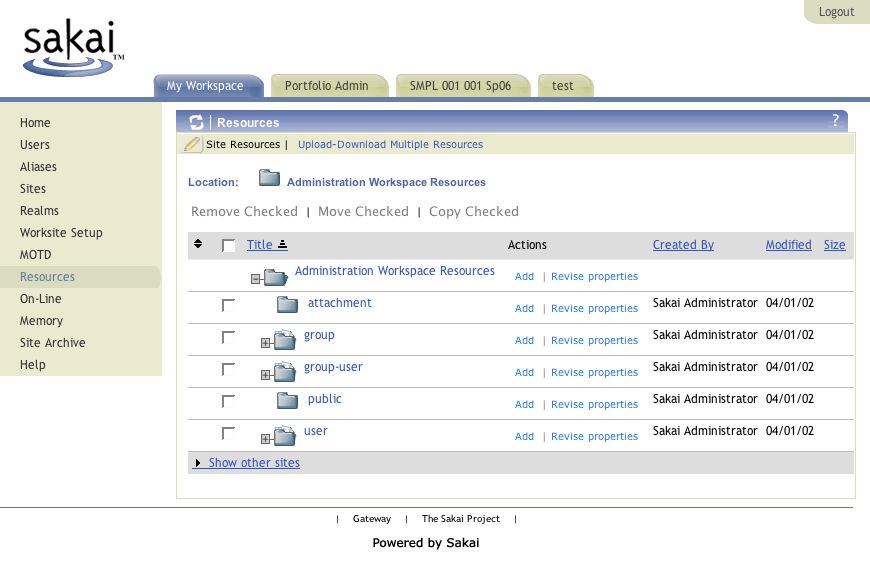Click the sort arrows icon in table header

point(198,244)
